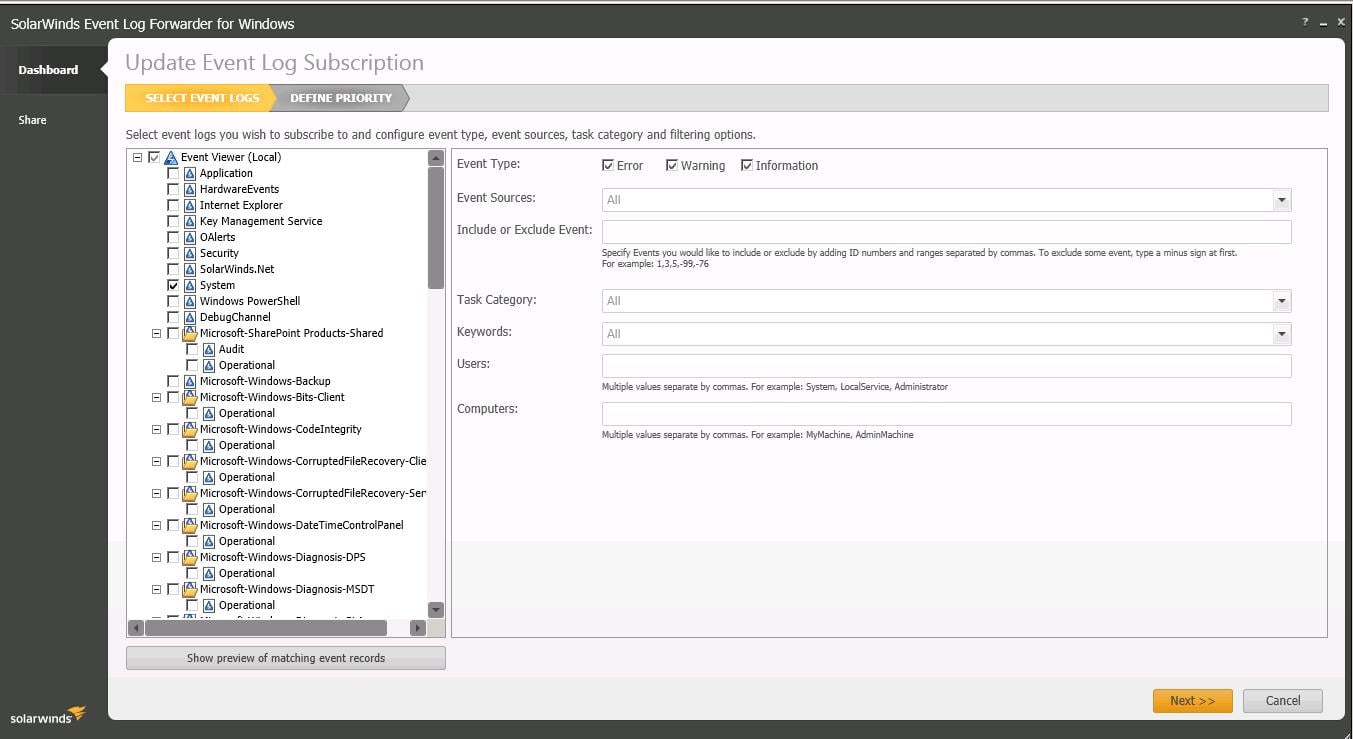Click the Audit log icon
This screenshot has height=739, width=1353.
pyautogui.click(x=209, y=349)
